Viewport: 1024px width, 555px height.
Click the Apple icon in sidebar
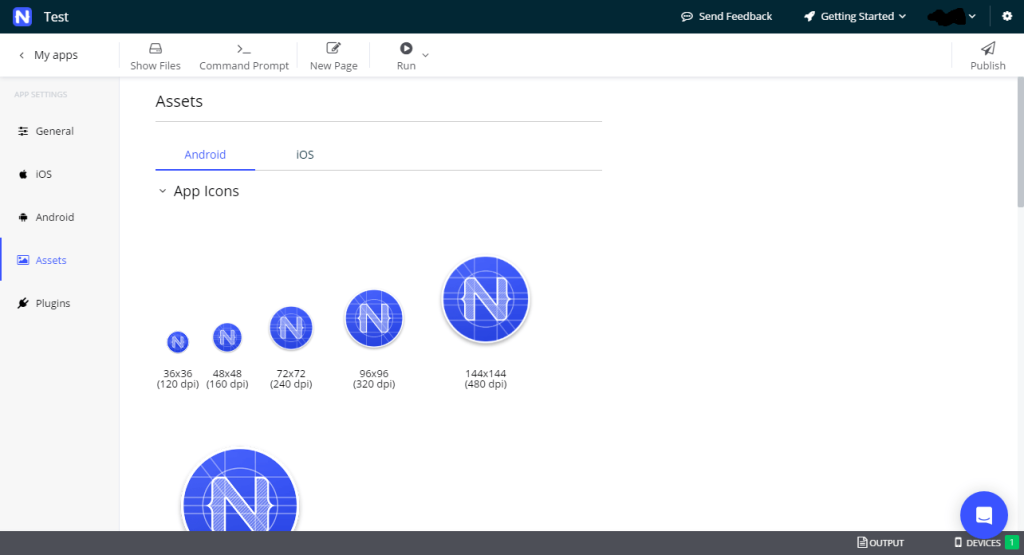(23, 174)
